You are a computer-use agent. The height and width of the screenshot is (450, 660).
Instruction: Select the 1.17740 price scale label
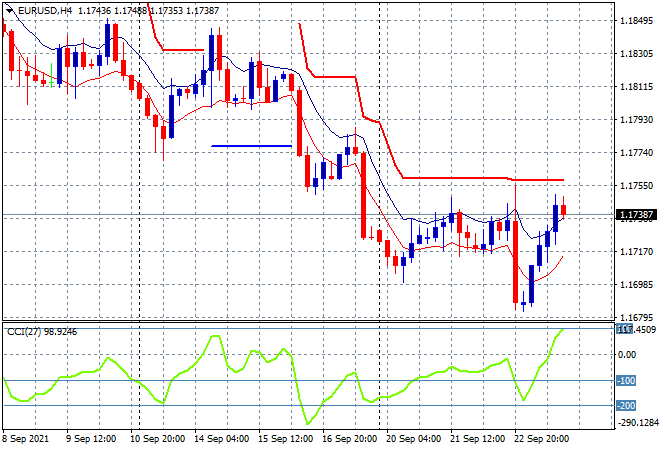point(637,153)
